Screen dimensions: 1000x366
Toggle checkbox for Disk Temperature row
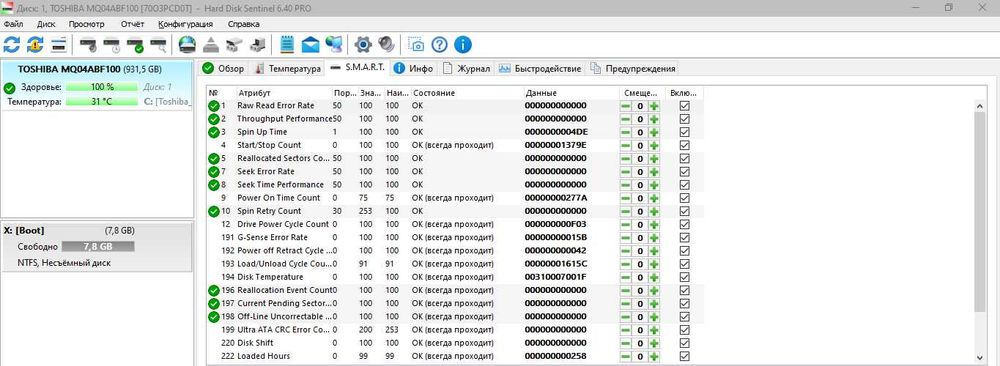pyautogui.click(x=684, y=277)
